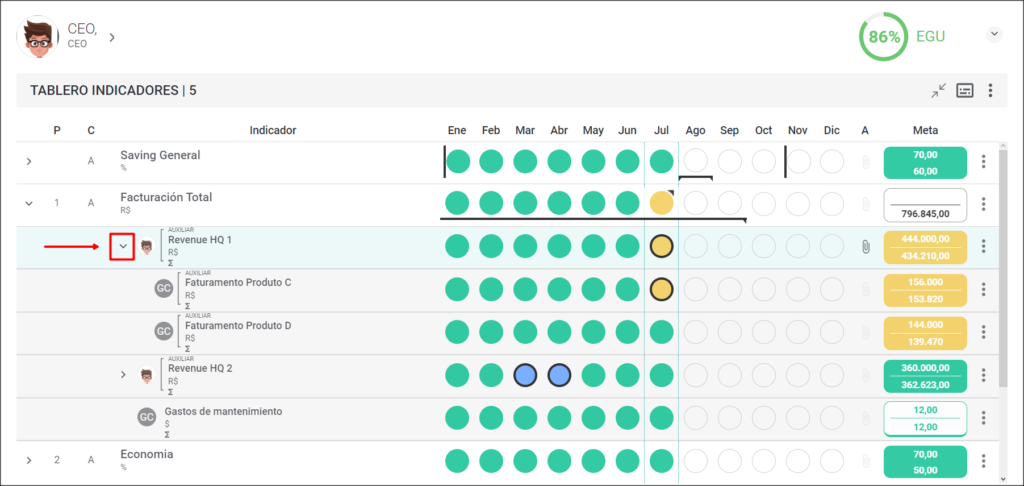The width and height of the screenshot is (1024, 486).
Task: Open the dropdown chevron beside EGU
Action: point(994,35)
